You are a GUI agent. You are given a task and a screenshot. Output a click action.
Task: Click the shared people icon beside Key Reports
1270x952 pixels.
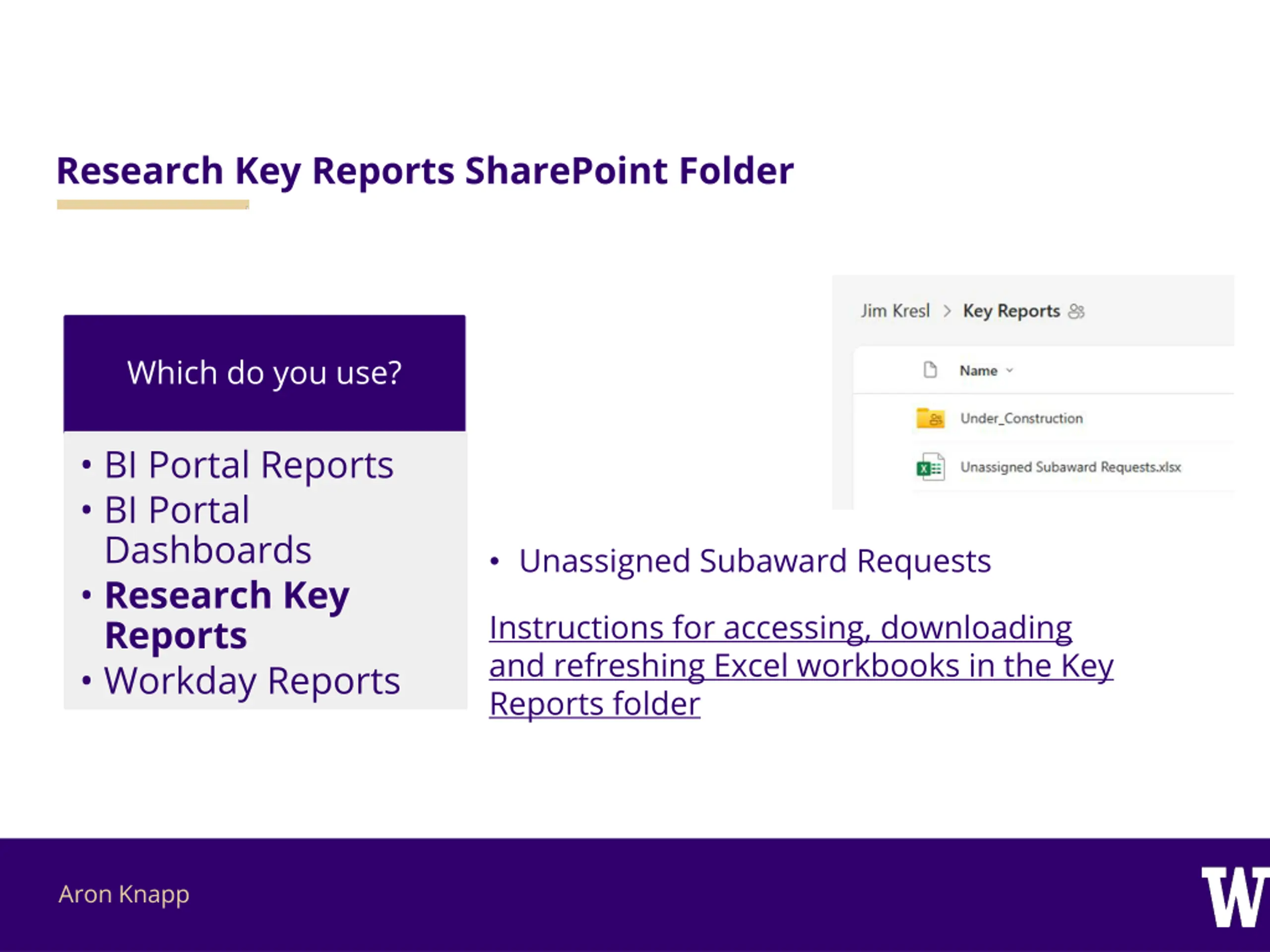tap(1076, 311)
